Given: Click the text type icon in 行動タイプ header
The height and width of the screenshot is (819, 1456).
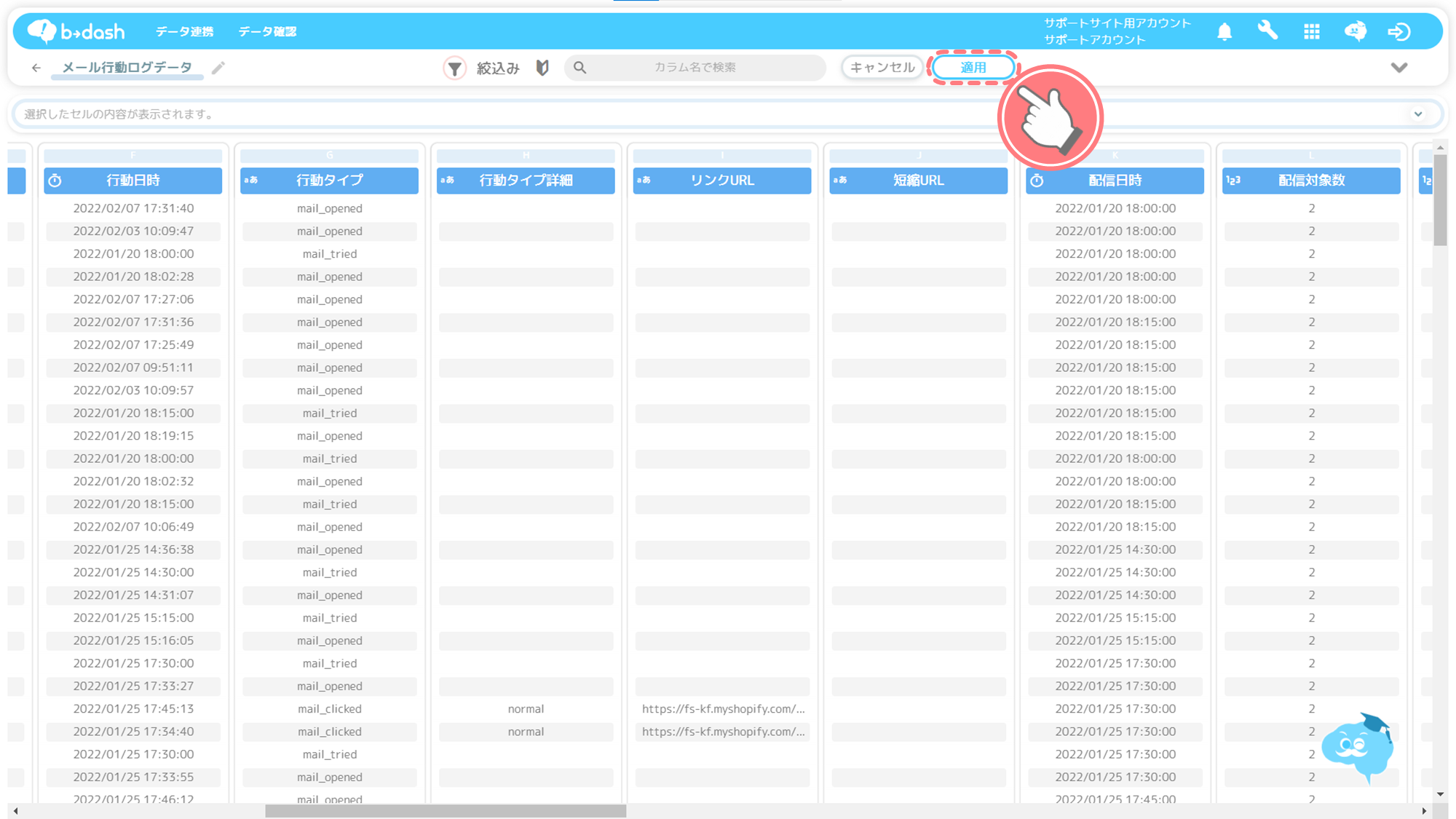Looking at the screenshot, I should pyautogui.click(x=251, y=181).
